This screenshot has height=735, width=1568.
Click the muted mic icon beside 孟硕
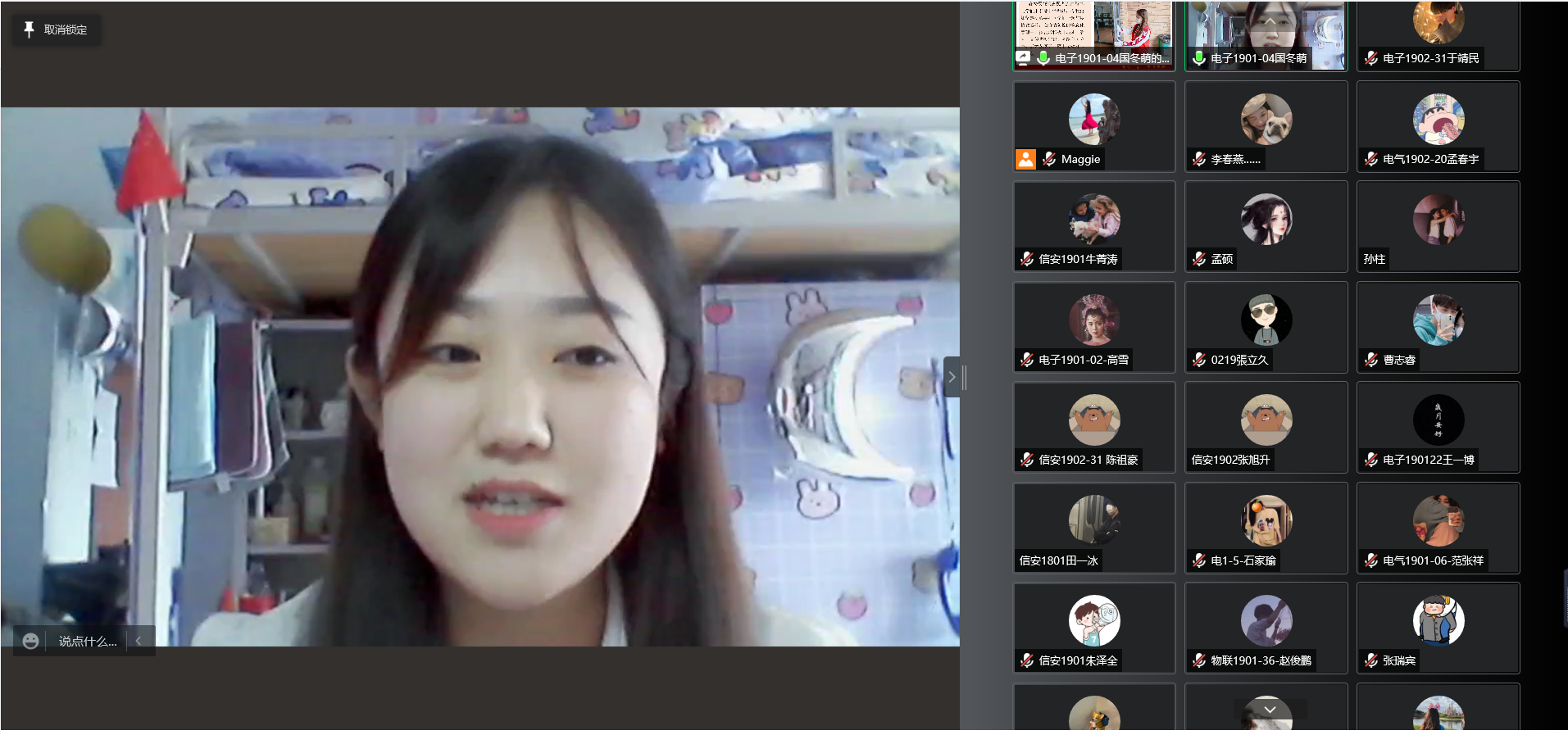1199,259
